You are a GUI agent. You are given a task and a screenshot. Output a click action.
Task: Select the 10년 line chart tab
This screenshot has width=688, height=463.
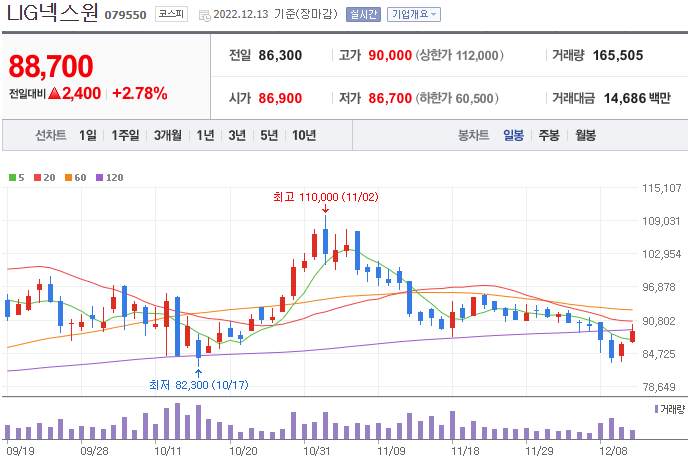304,136
